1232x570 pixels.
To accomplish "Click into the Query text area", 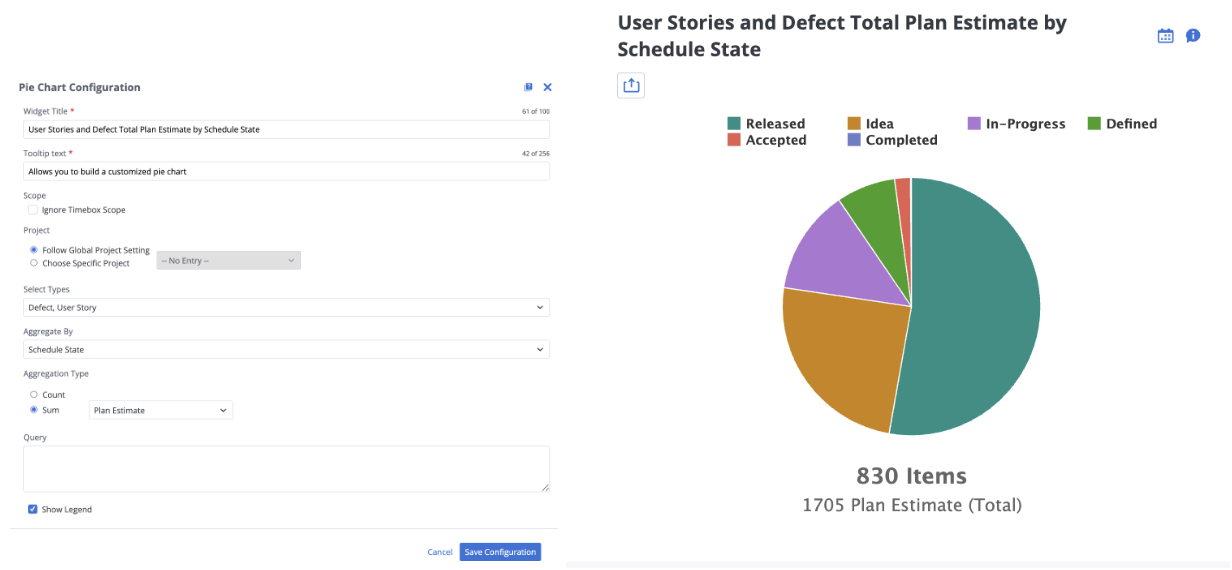I will (x=286, y=468).
